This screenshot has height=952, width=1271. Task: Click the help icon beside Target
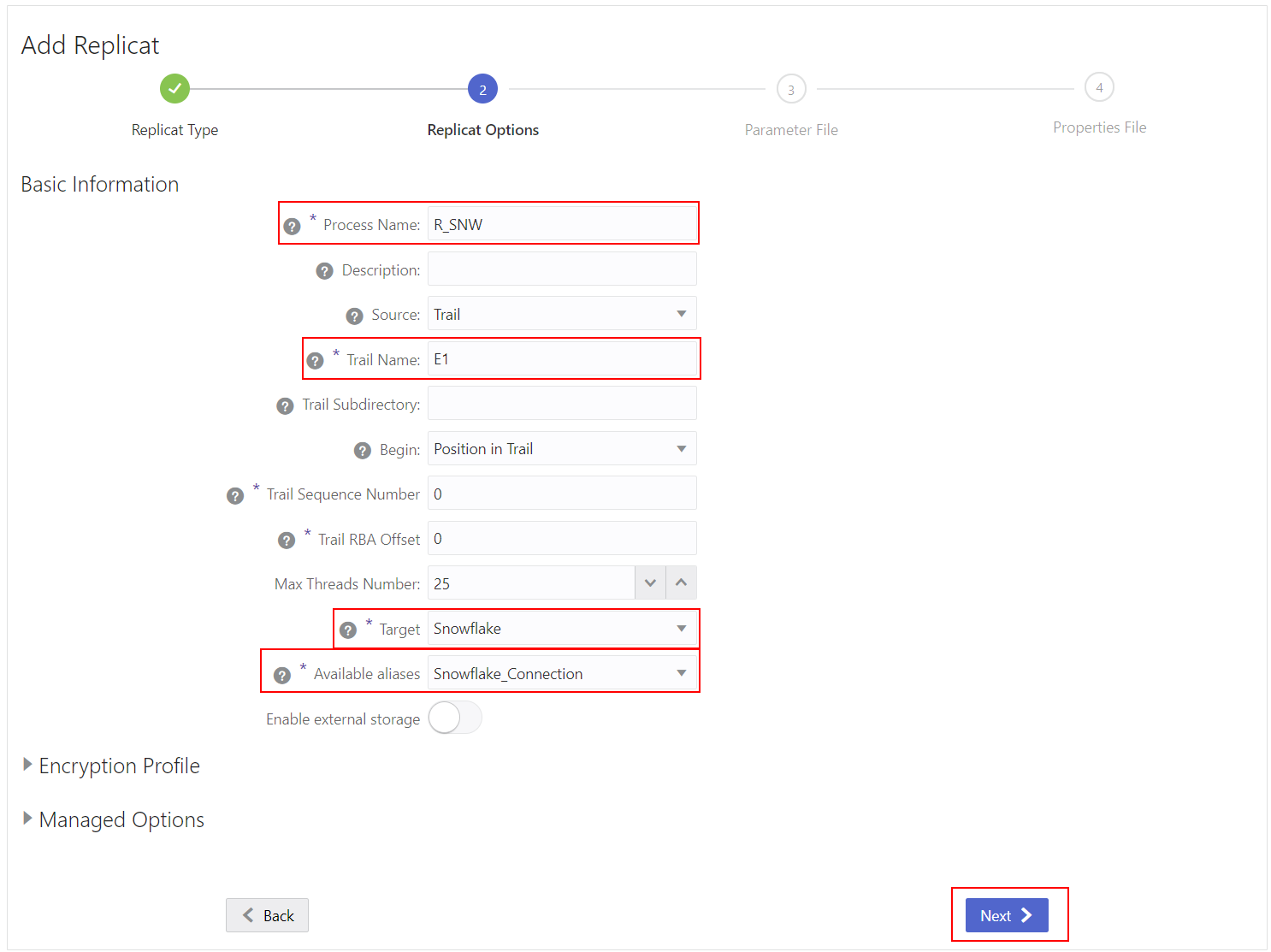pyautogui.click(x=348, y=630)
